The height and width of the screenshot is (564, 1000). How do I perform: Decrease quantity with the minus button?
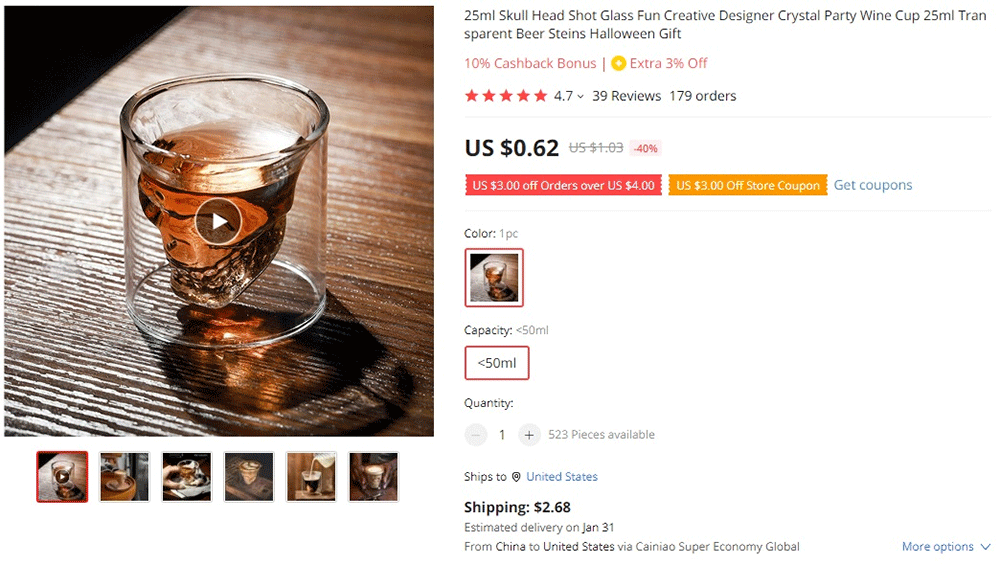coord(476,435)
